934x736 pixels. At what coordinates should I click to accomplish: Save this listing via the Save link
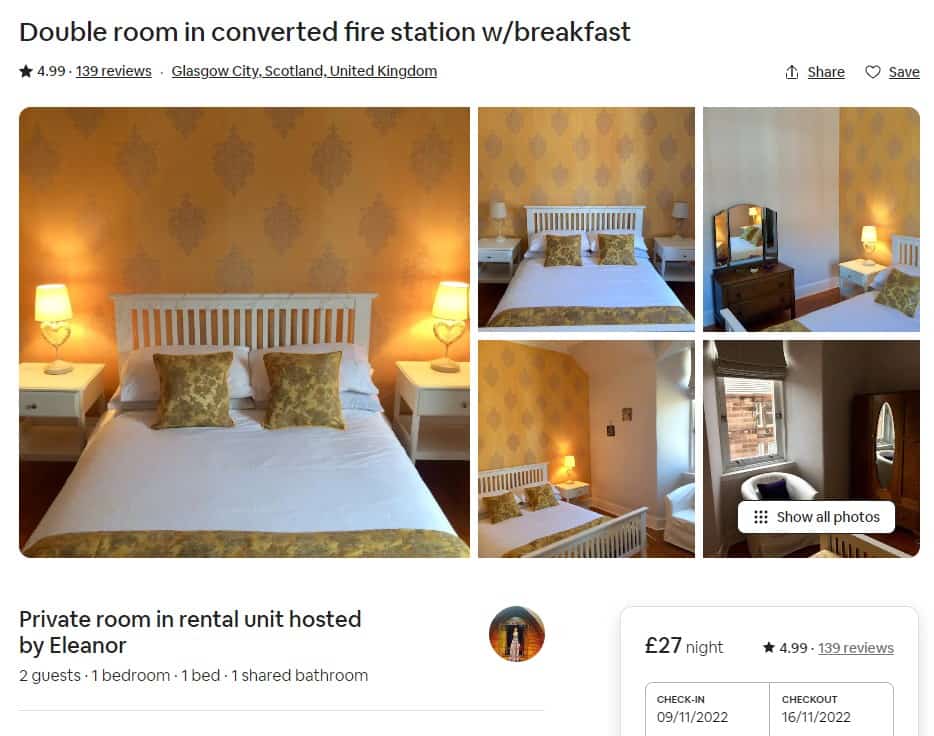pos(904,72)
